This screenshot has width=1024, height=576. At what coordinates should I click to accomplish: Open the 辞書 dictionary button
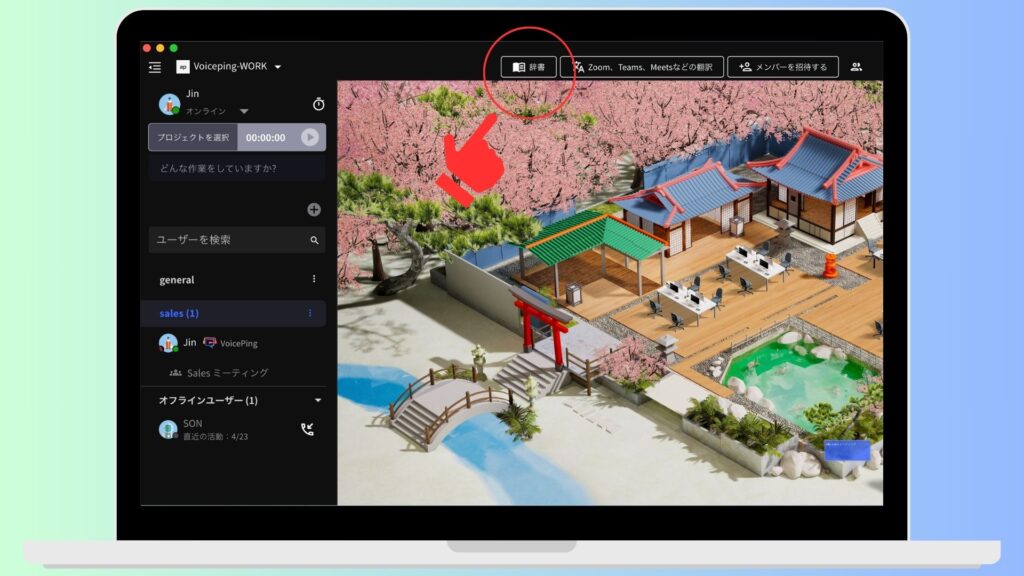point(528,67)
